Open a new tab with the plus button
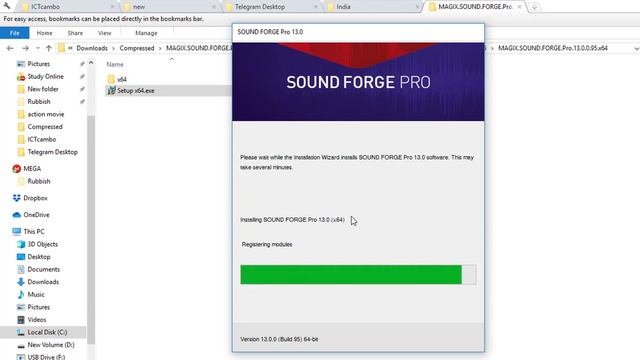640x360 pixels. click(x=535, y=7)
